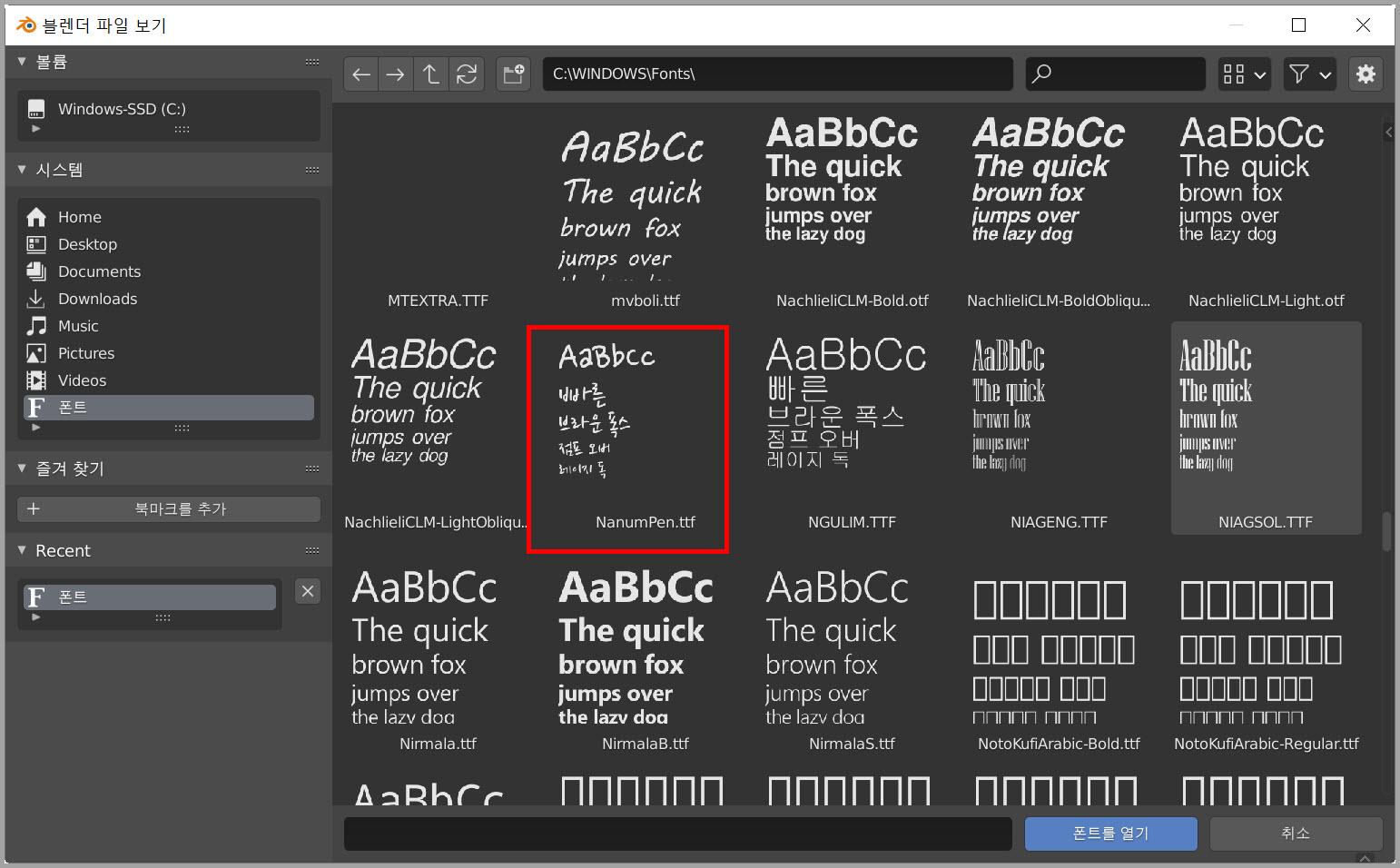Go up to the parent directory
Image resolution: width=1400 pixels, height=868 pixels.
pos(431,74)
